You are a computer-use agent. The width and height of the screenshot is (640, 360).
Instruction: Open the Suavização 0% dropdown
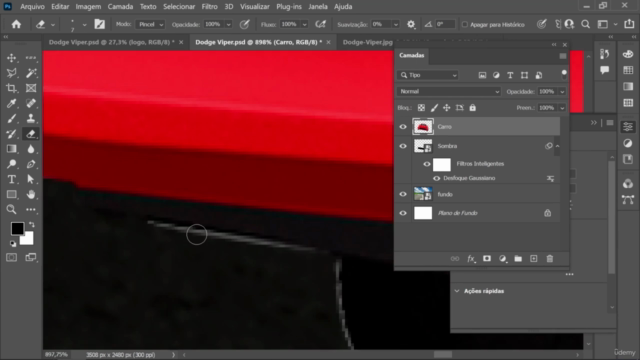pos(396,24)
